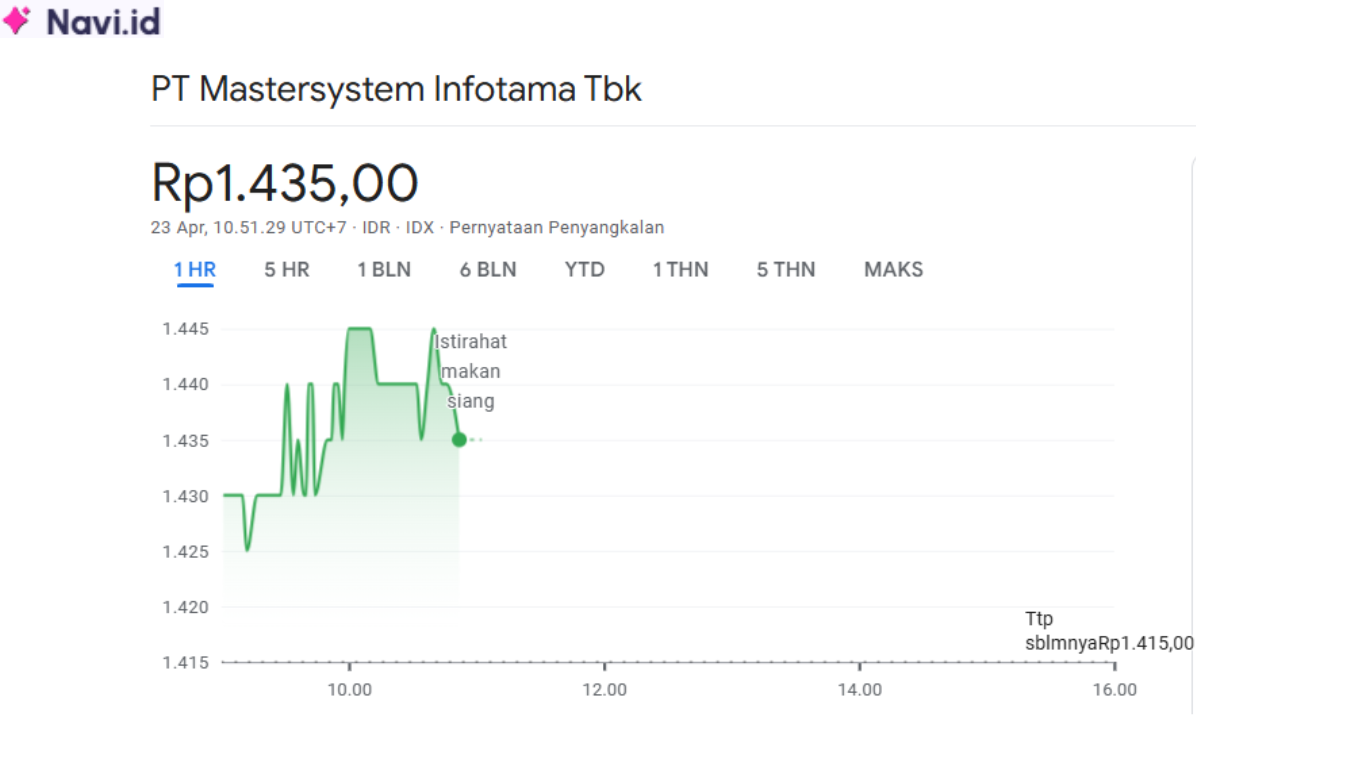Click the 1.430 price axis label
The width and height of the screenshot is (1366, 768).
point(185,496)
